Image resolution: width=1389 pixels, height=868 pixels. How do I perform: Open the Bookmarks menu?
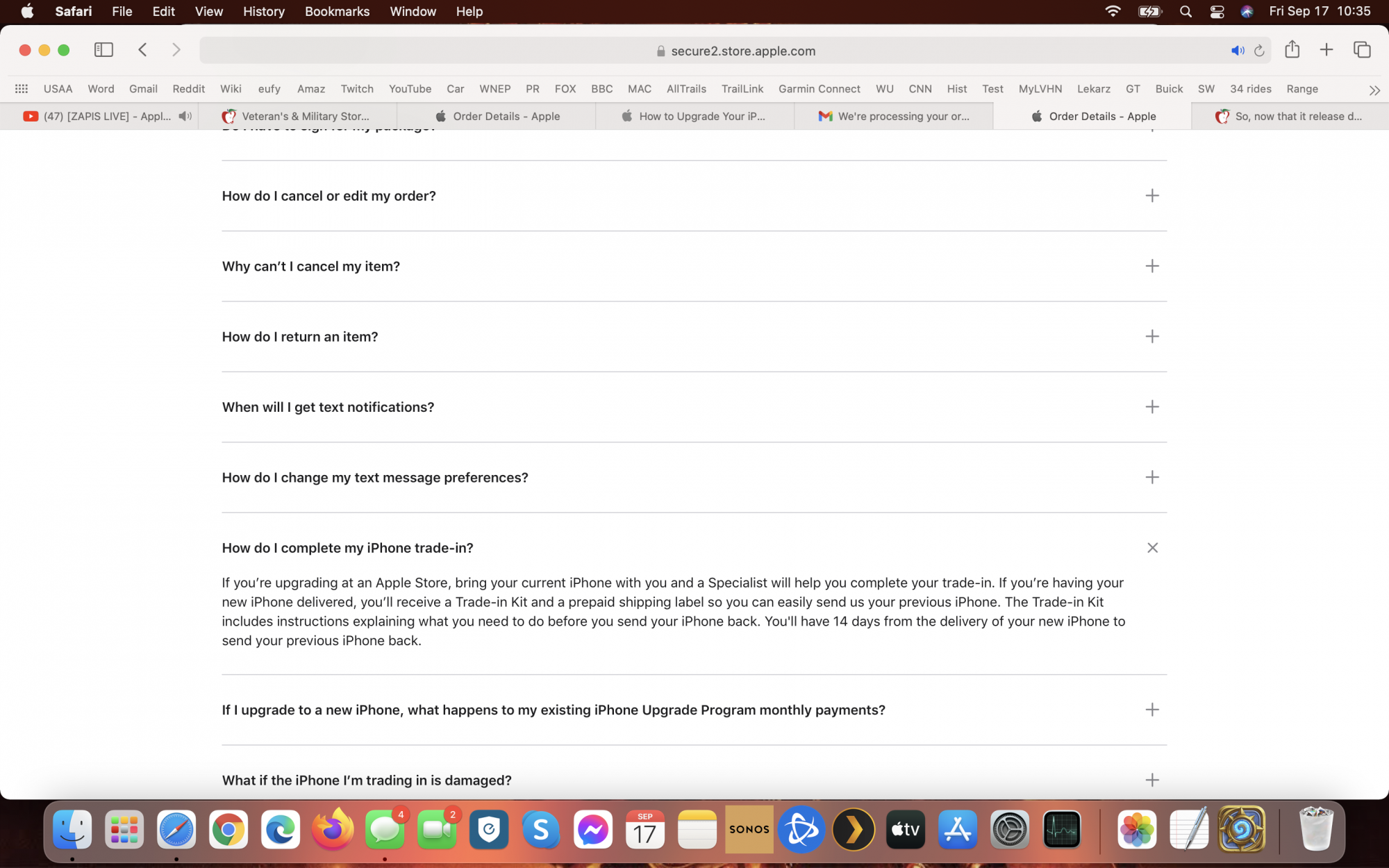point(337,11)
